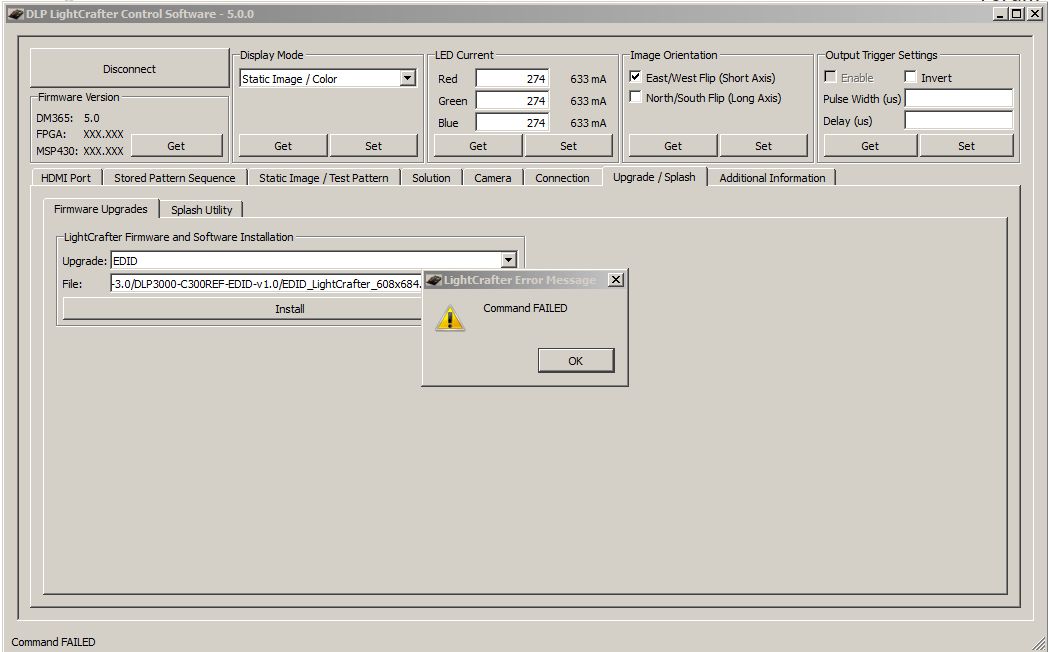The height and width of the screenshot is (652, 1048).
Task: Click the 633 mA value beside Red
Action: [x=588, y=79]
